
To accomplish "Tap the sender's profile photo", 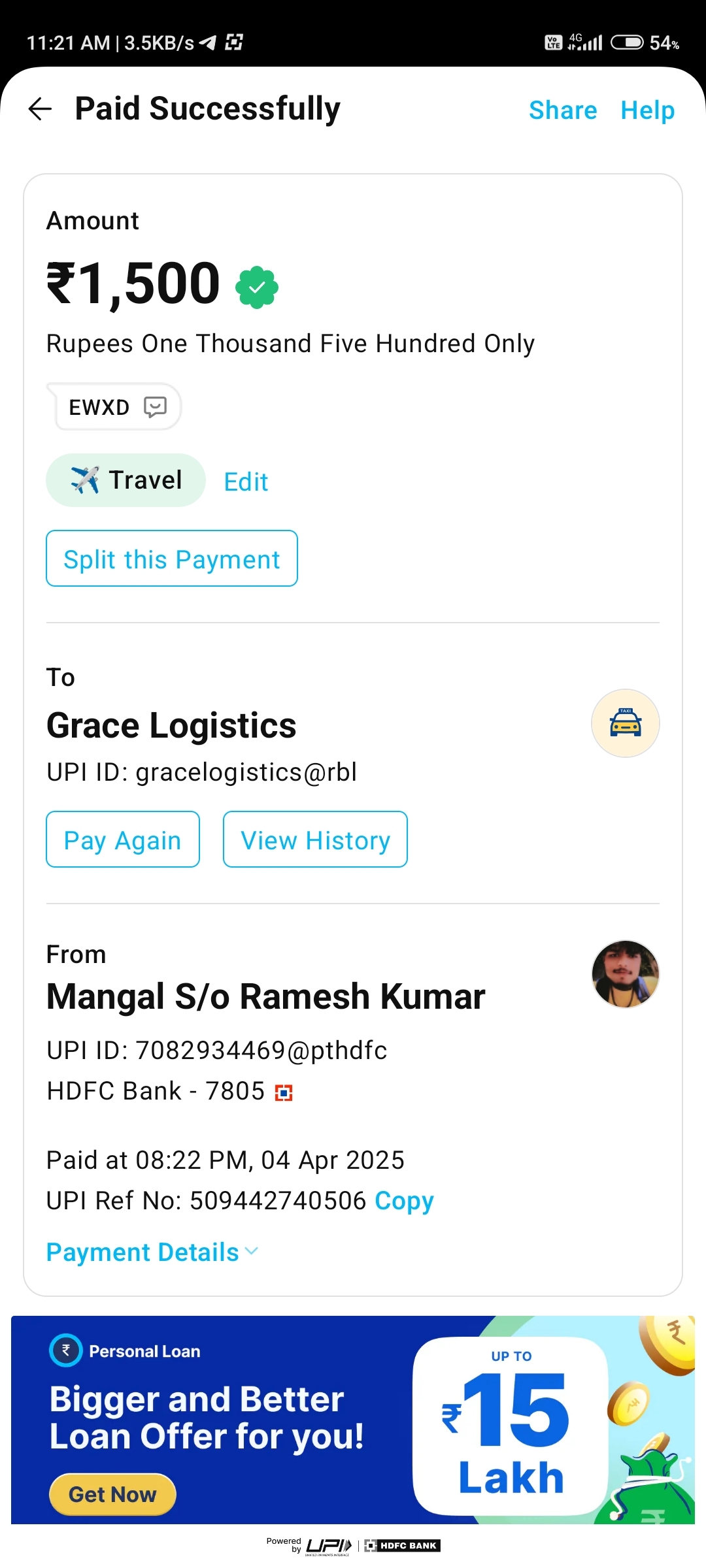I will pyautogui.click(x=625, y=974).
